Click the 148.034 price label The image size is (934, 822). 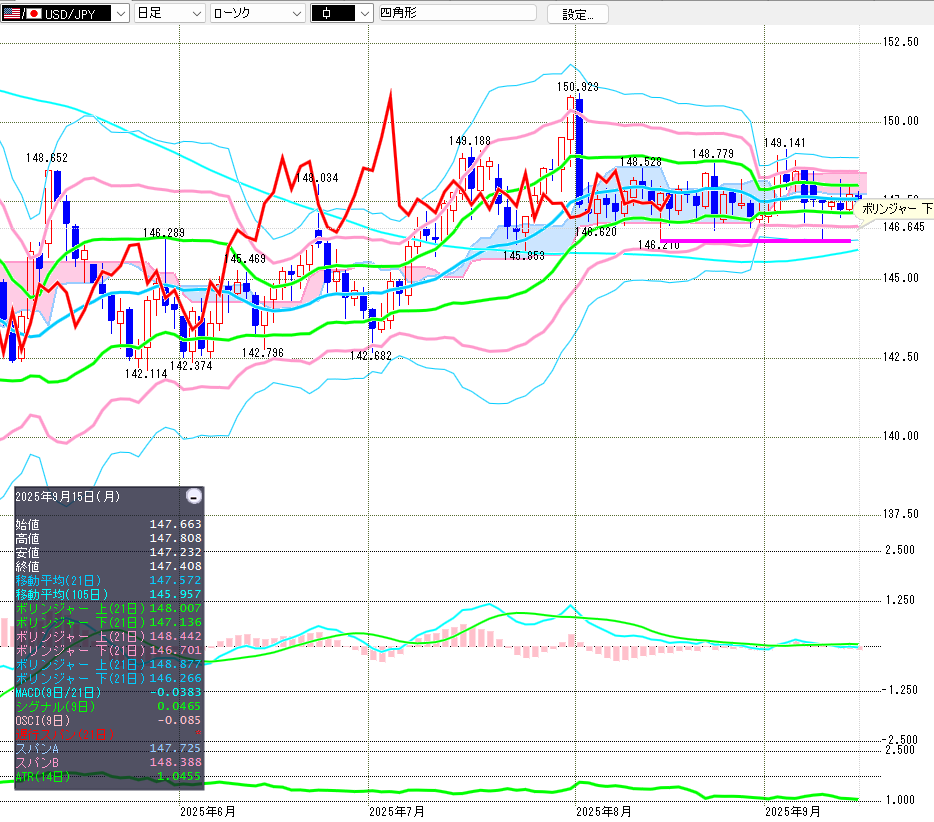coord(317,178)
